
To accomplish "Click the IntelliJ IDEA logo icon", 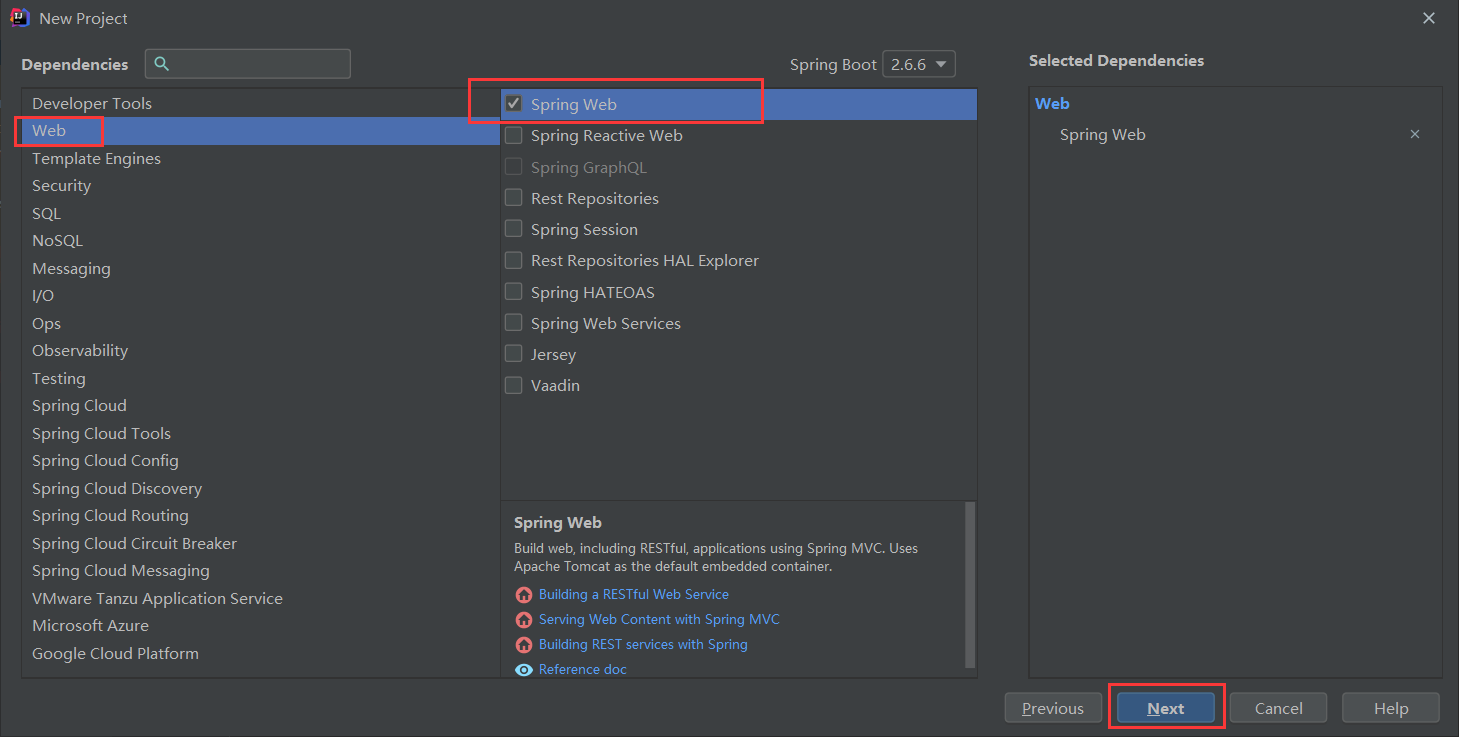I will [19, 18].
